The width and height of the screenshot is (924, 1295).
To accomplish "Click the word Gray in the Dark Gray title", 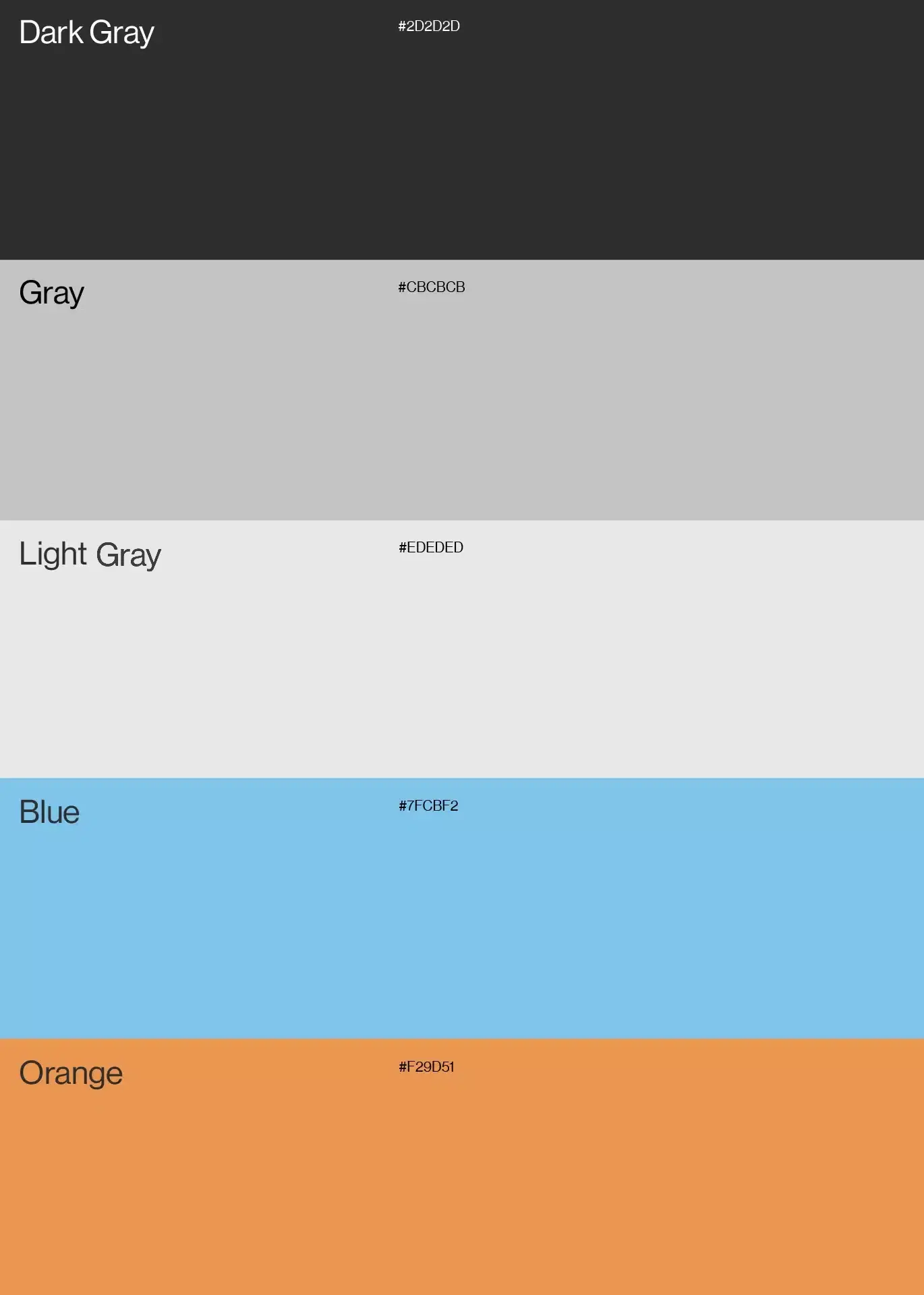I will point(121,34).
